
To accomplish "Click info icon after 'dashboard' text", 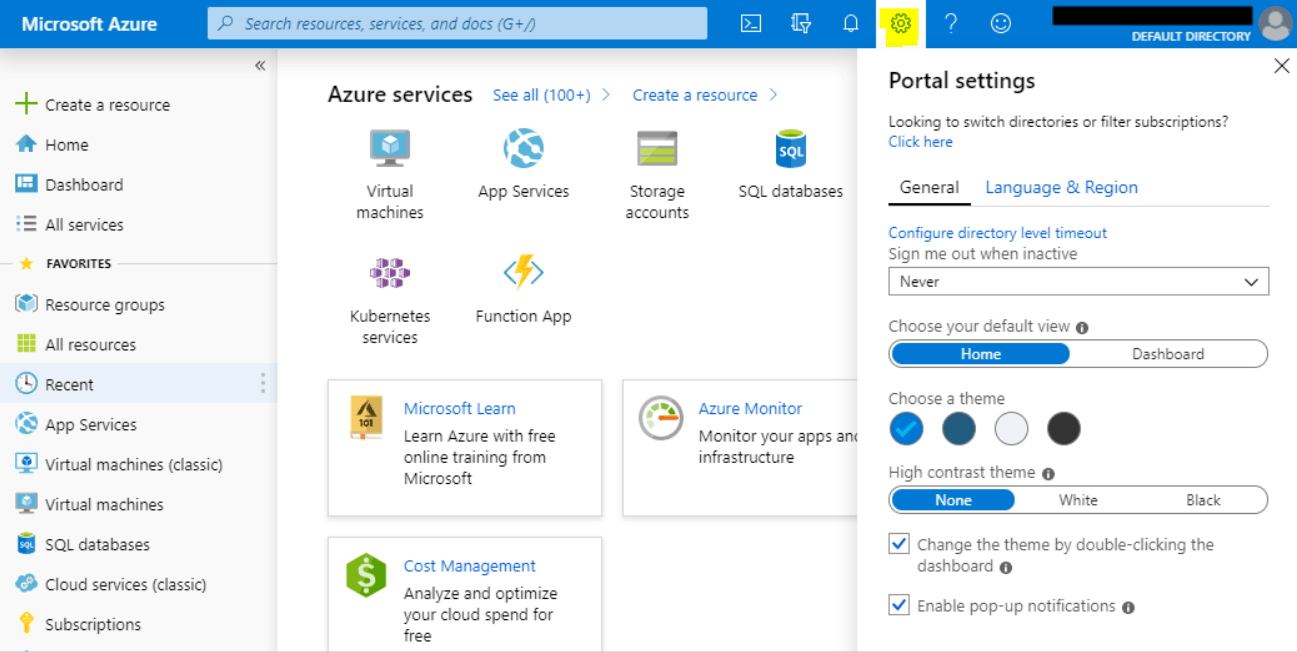I will 1006,567.
